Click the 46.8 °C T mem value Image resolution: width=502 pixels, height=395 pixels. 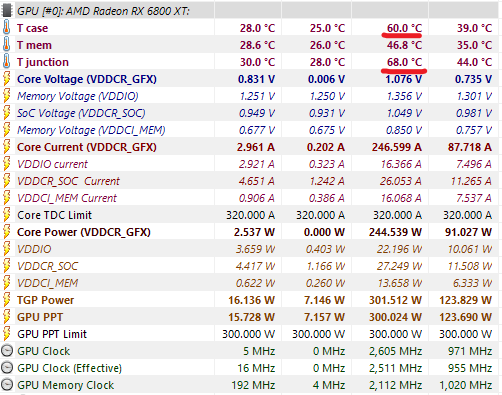point(404,45)
